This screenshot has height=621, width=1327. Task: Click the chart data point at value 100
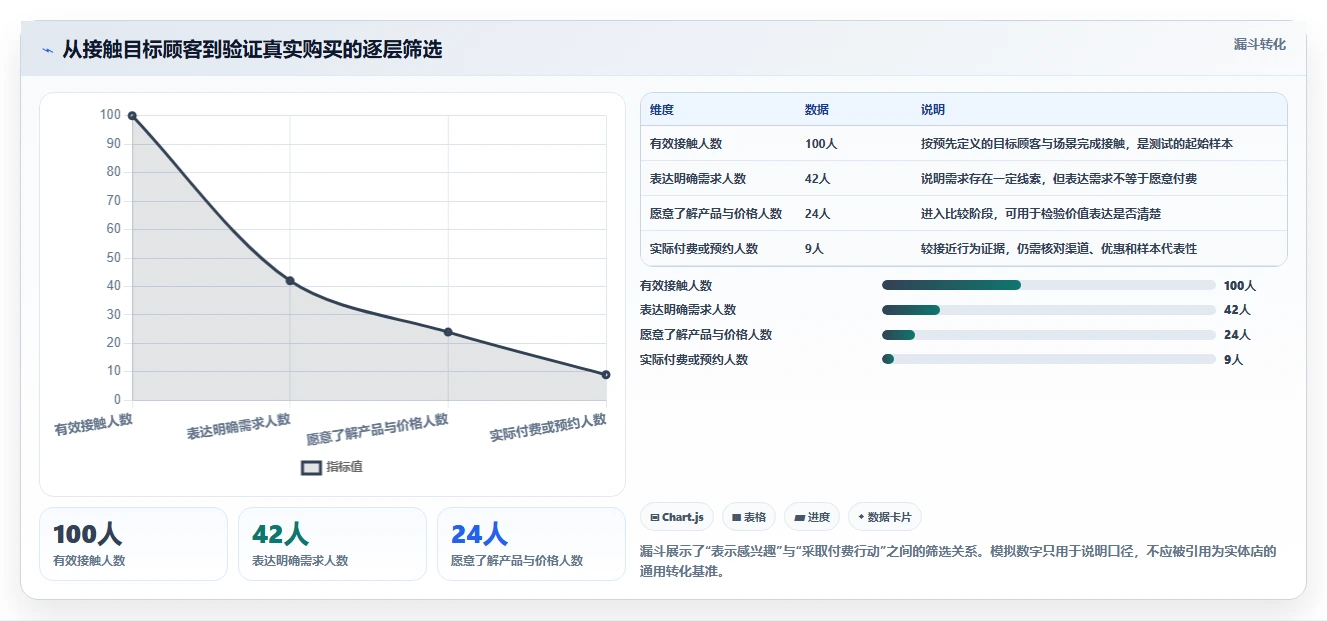point(132,116)
